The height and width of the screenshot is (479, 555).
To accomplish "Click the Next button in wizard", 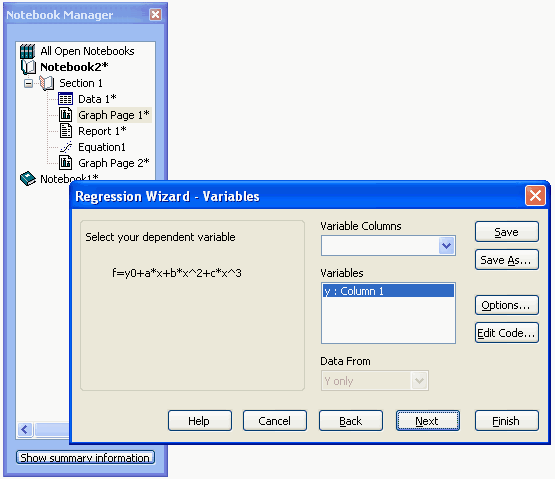I will tap(428, 421).
